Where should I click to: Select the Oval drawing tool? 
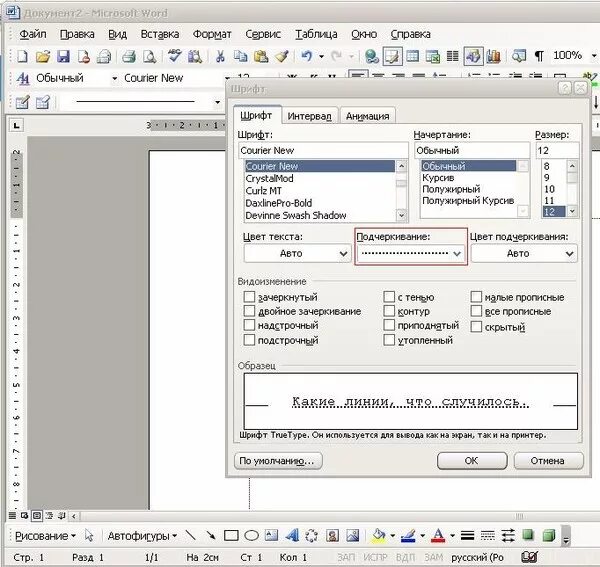pos(251,535)
